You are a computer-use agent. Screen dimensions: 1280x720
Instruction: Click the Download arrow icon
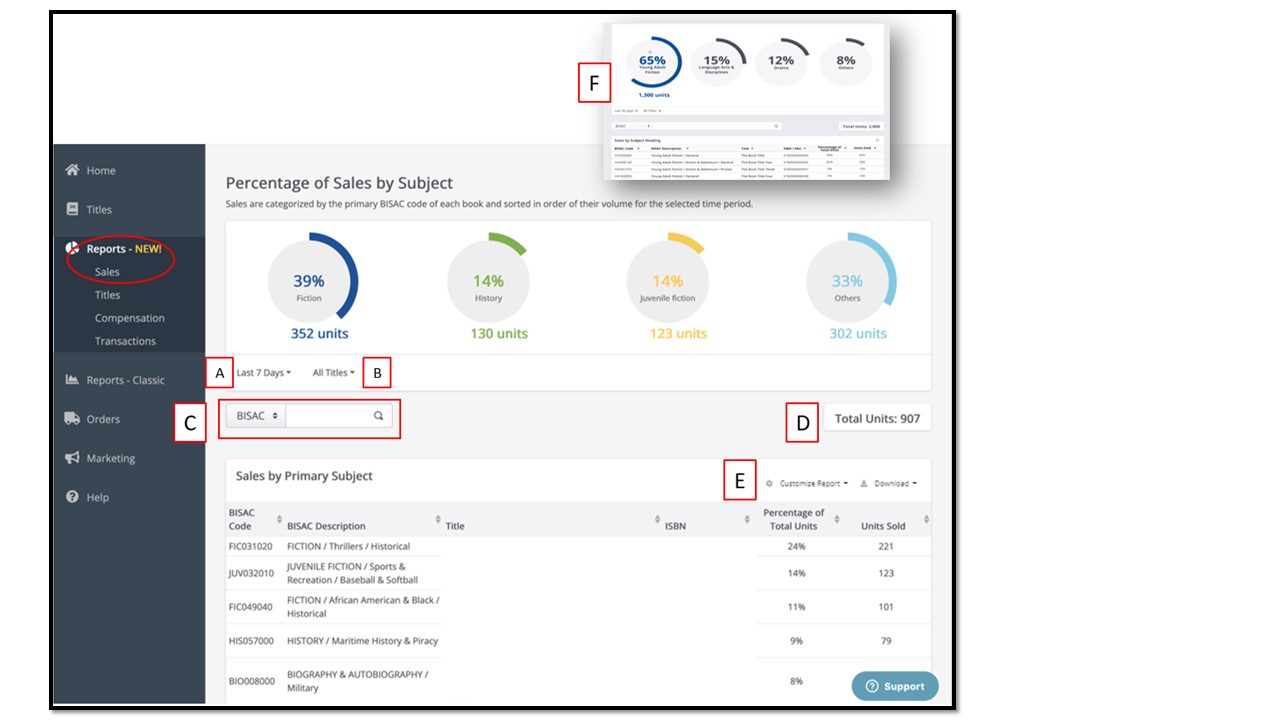pyautogui.click(x=864, y=483)
